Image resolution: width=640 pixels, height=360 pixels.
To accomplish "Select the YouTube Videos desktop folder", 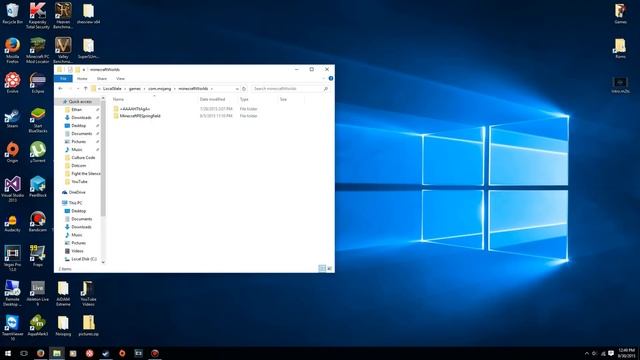I will [x=88, y=293].
